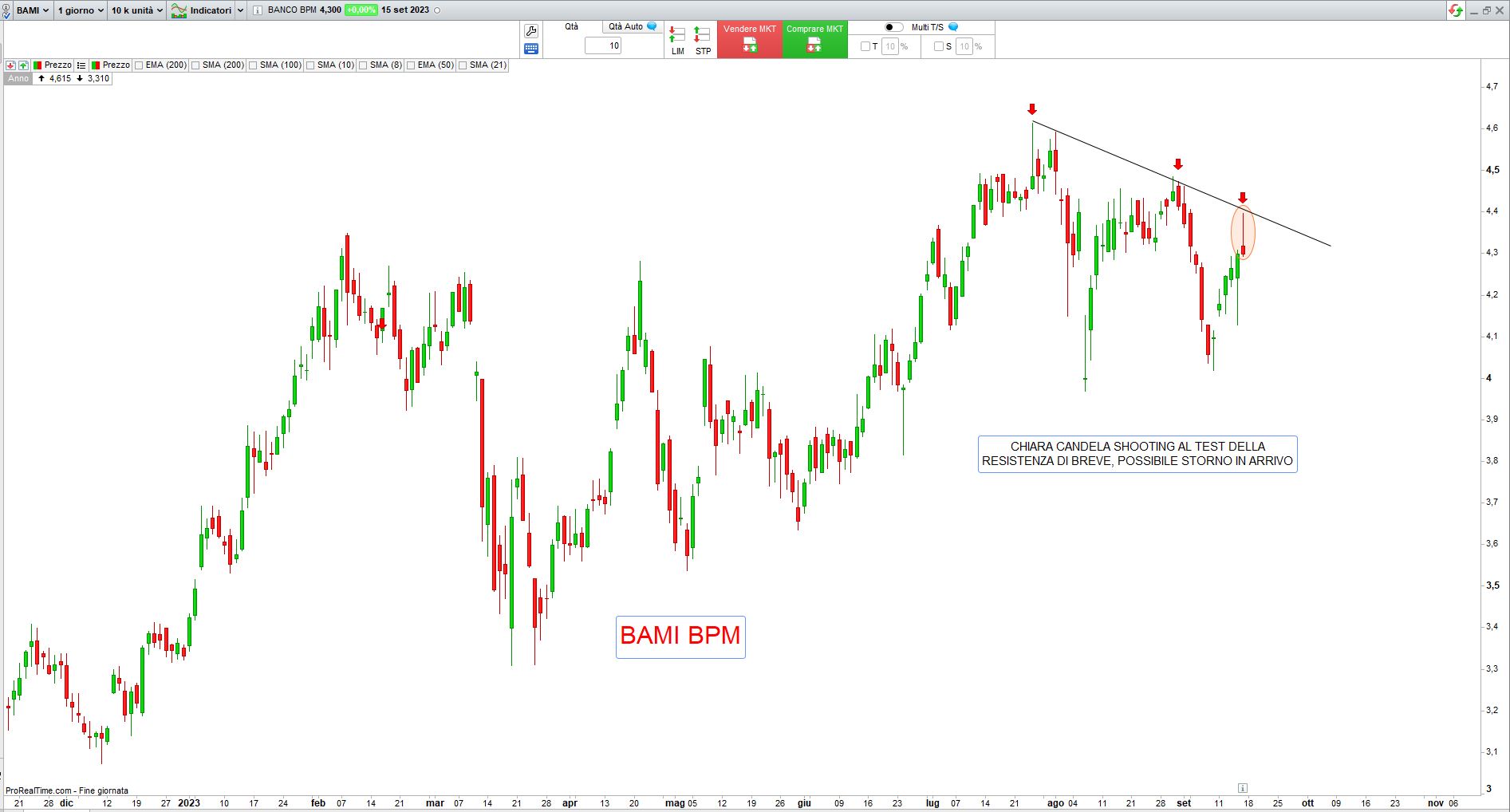Click the Qtà quantity input field

click(603, 45)
